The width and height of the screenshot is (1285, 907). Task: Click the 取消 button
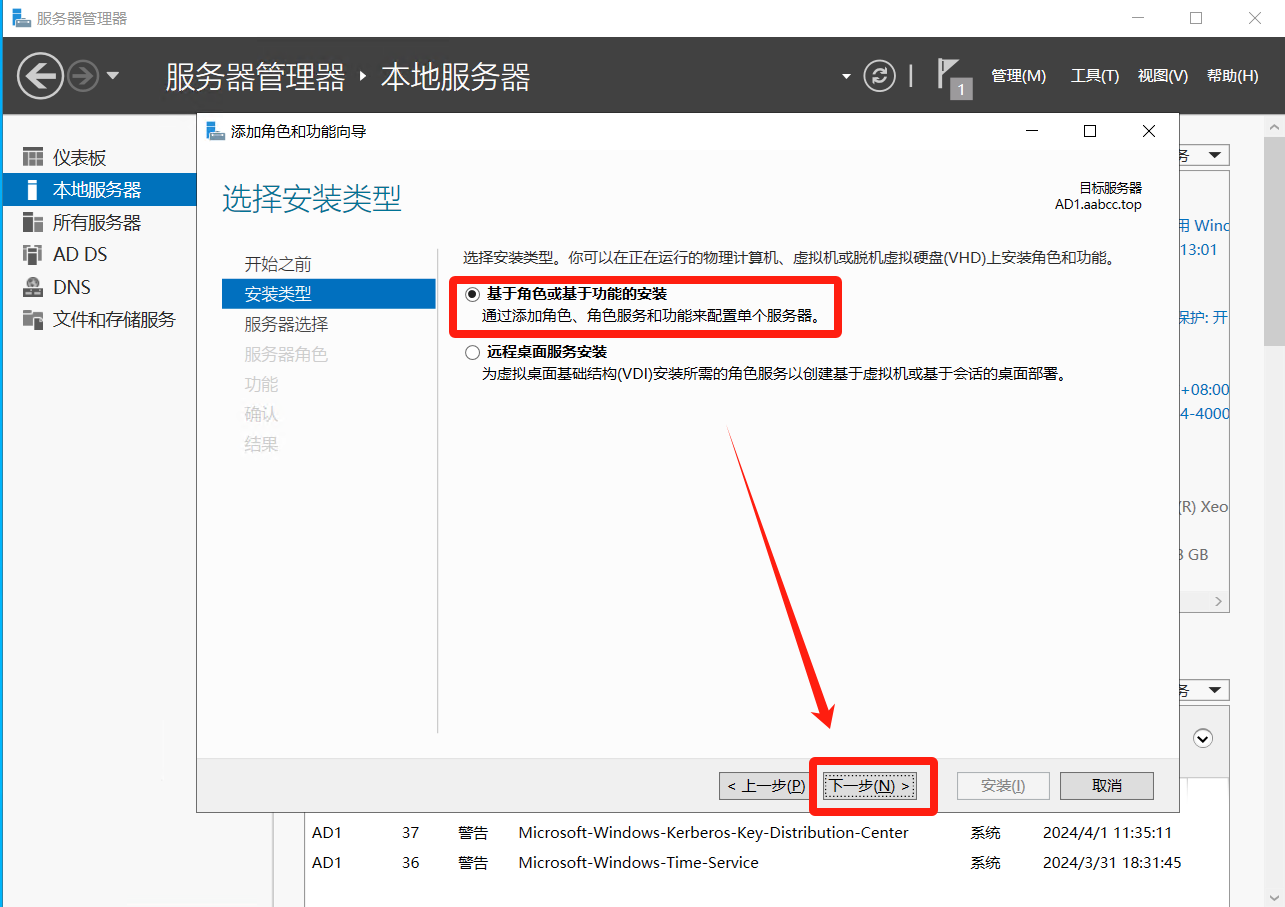tap(1106, 786)
